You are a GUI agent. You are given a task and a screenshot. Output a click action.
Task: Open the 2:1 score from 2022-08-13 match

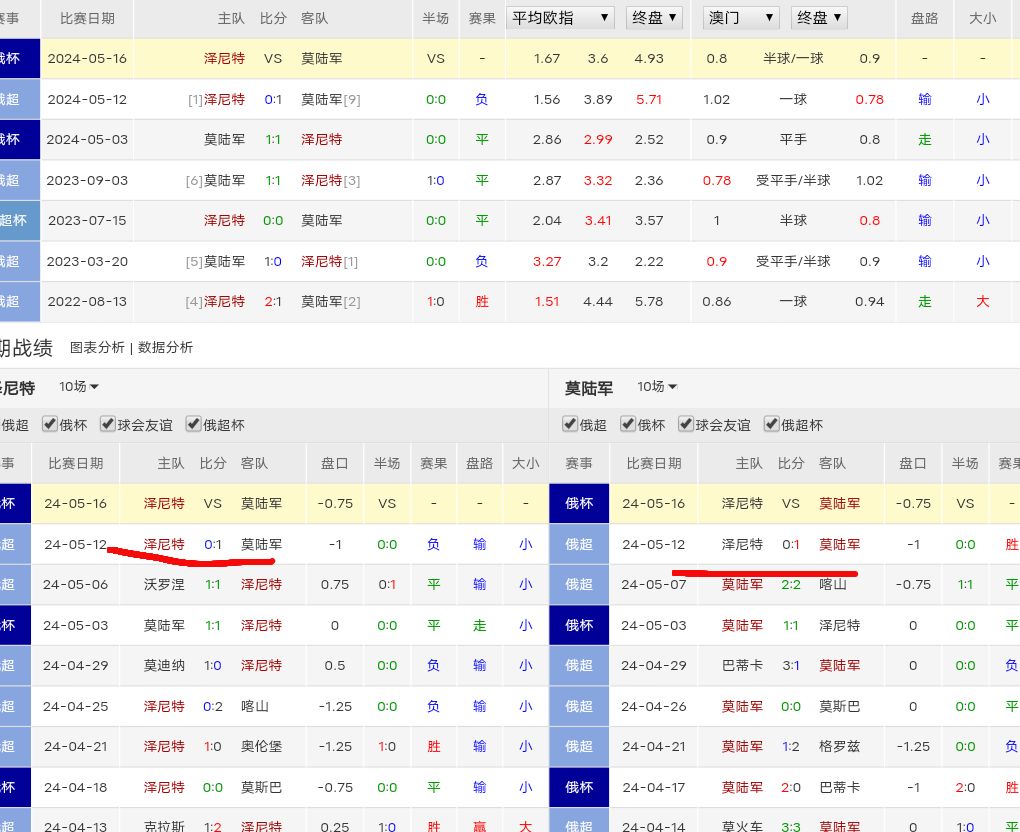click(273, 301)
